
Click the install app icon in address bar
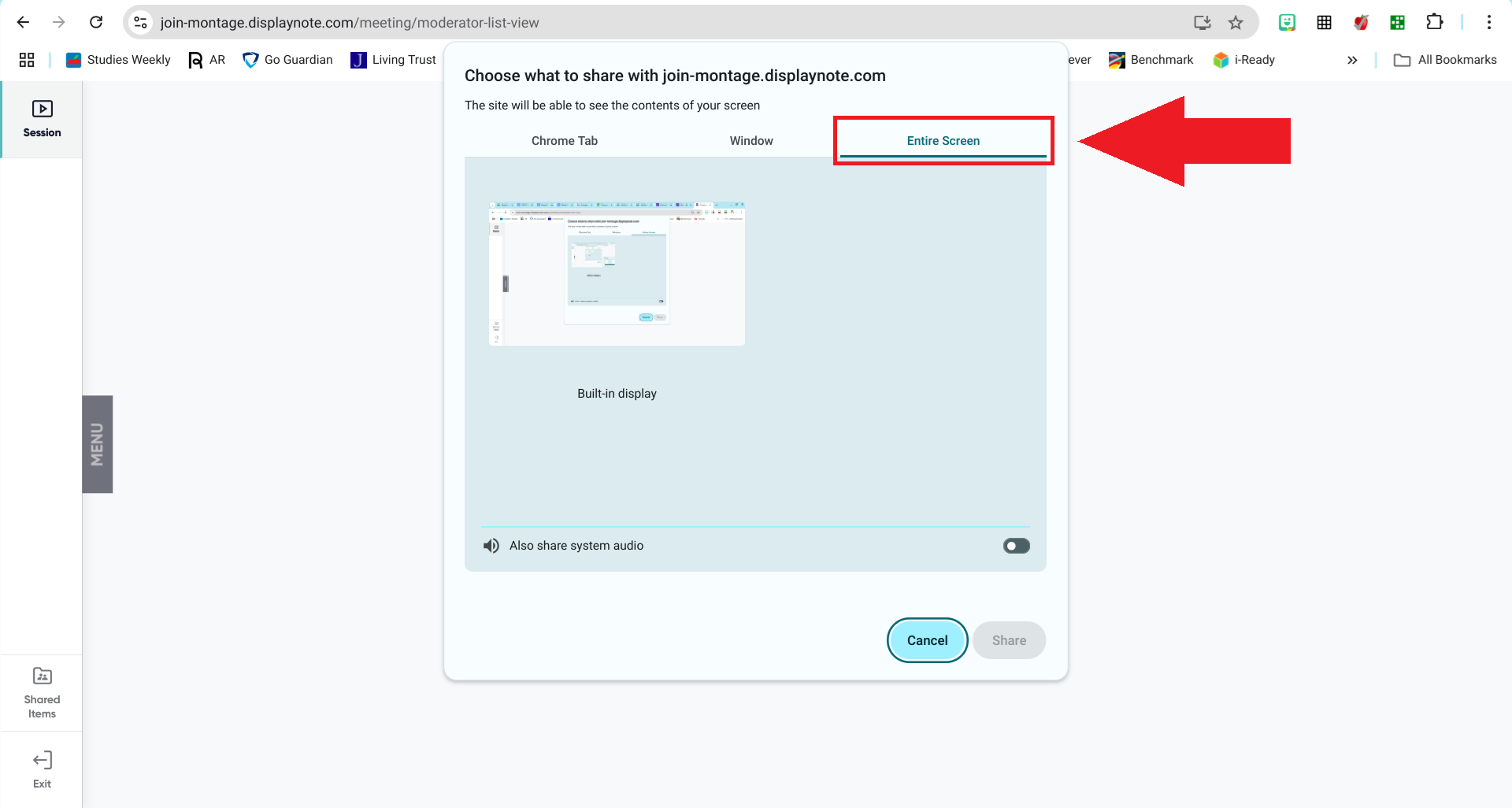(1202, 23)
